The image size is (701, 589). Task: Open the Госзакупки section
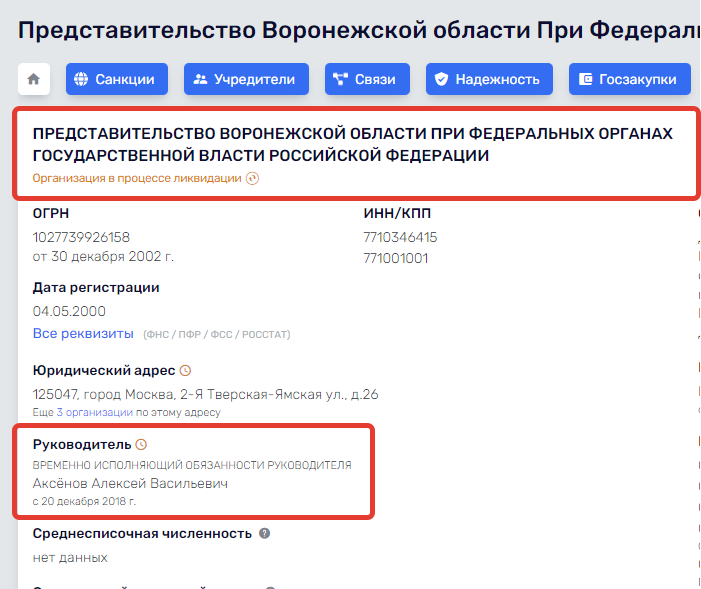[629, 79]
